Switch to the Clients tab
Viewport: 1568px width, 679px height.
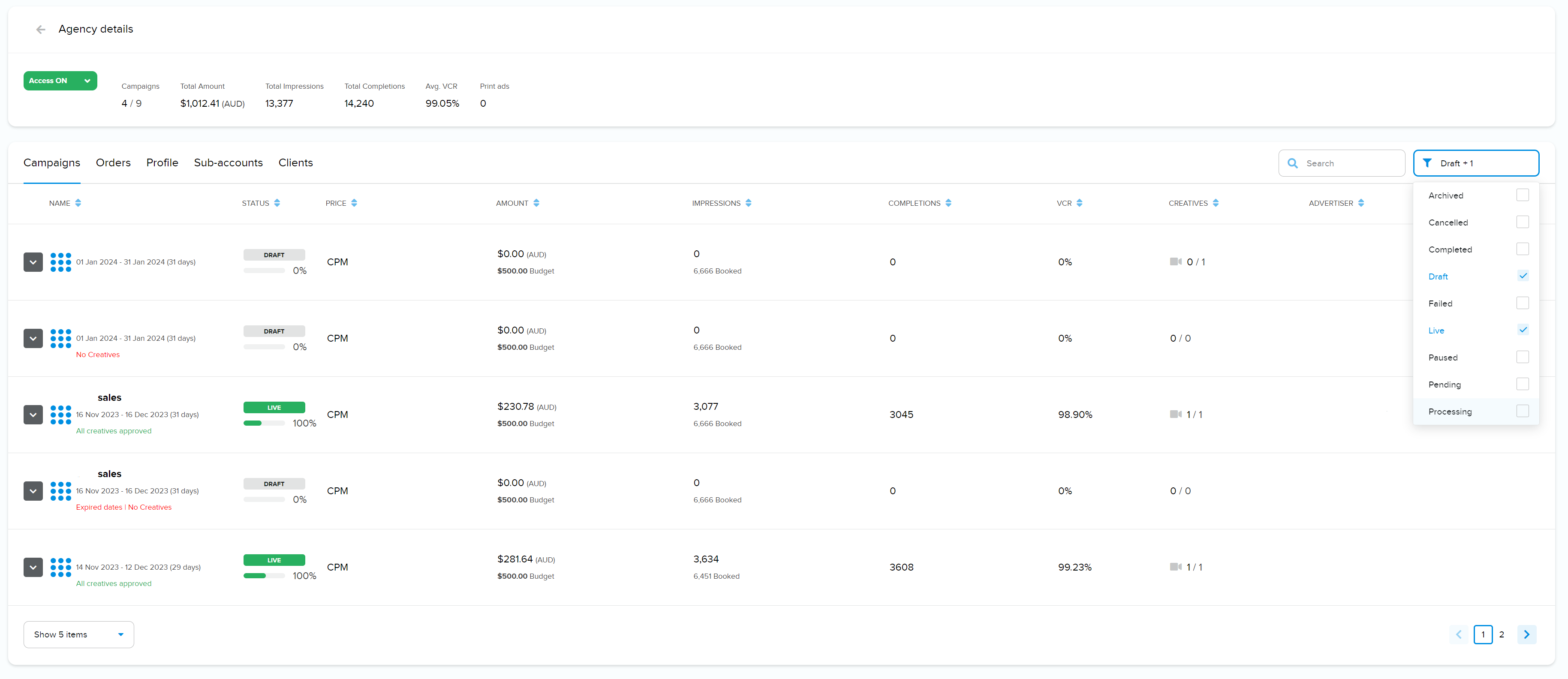point(296,162)
